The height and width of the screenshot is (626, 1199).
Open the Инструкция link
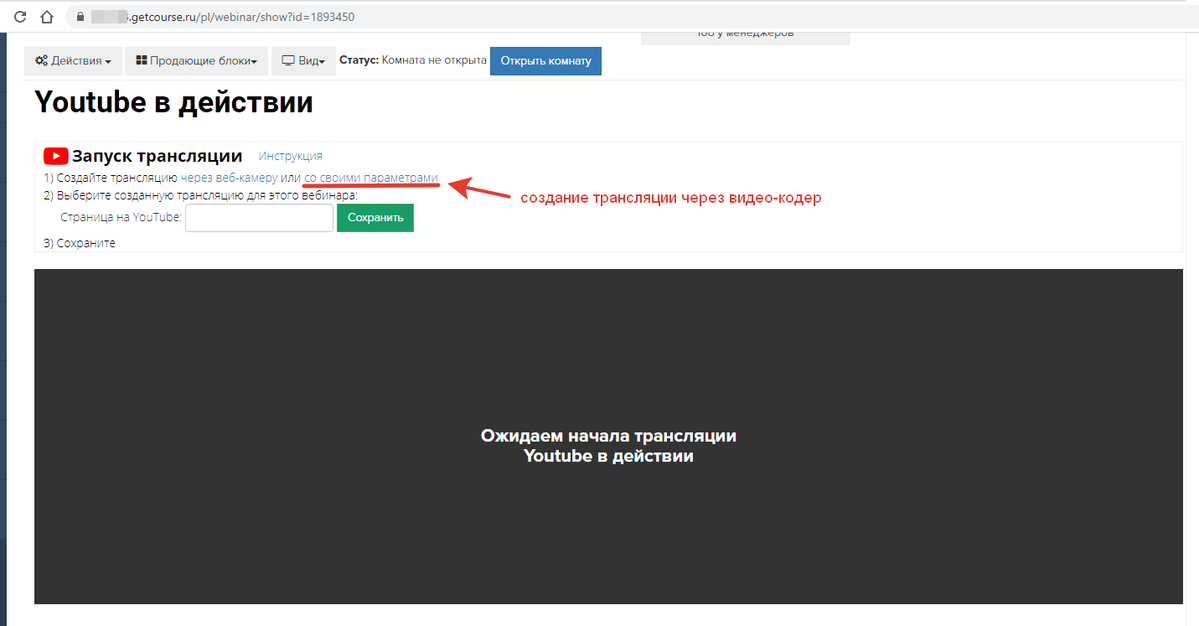(291, 156)
